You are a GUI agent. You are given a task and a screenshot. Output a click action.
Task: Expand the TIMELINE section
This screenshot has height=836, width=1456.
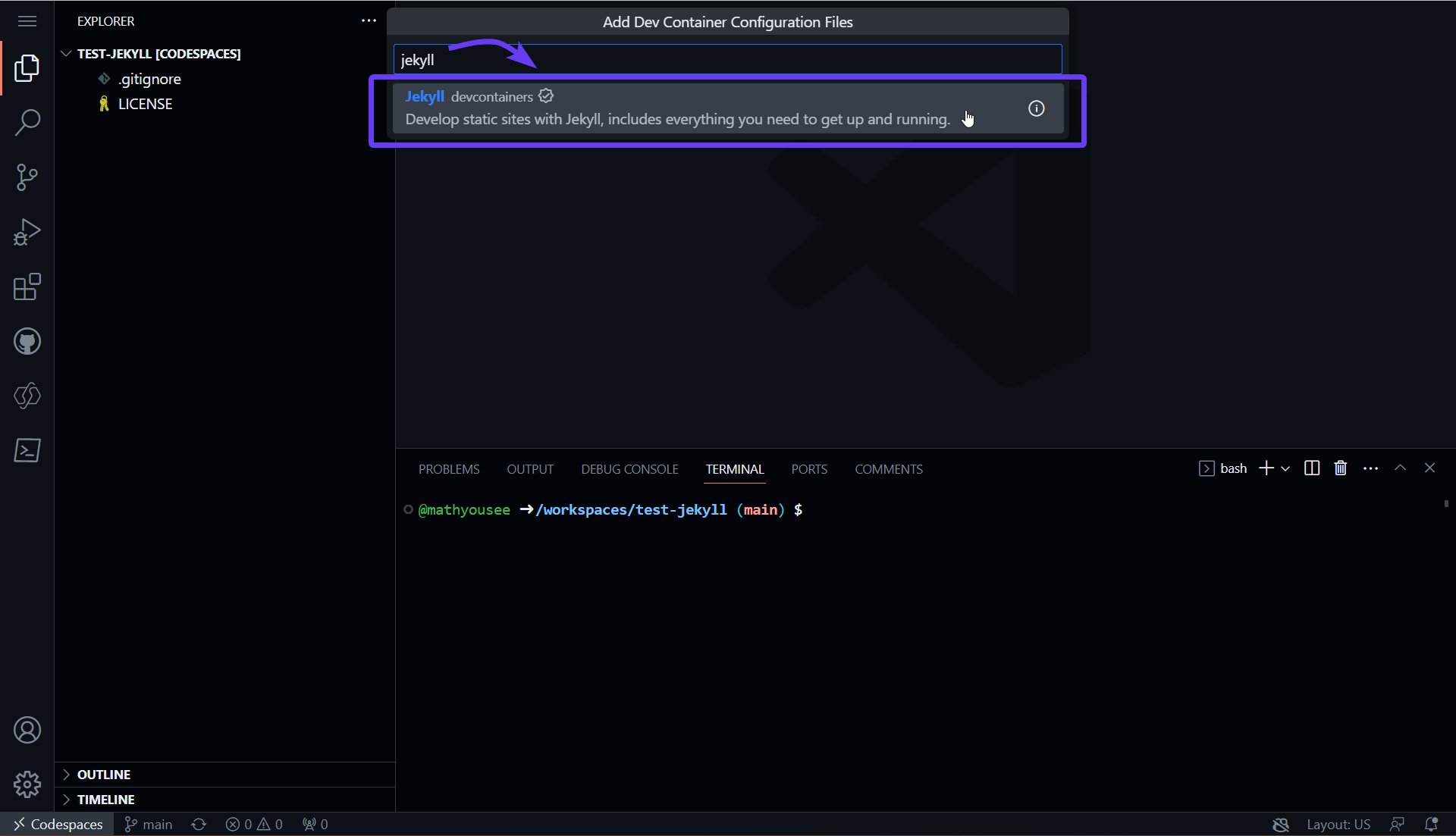[105, 800]
